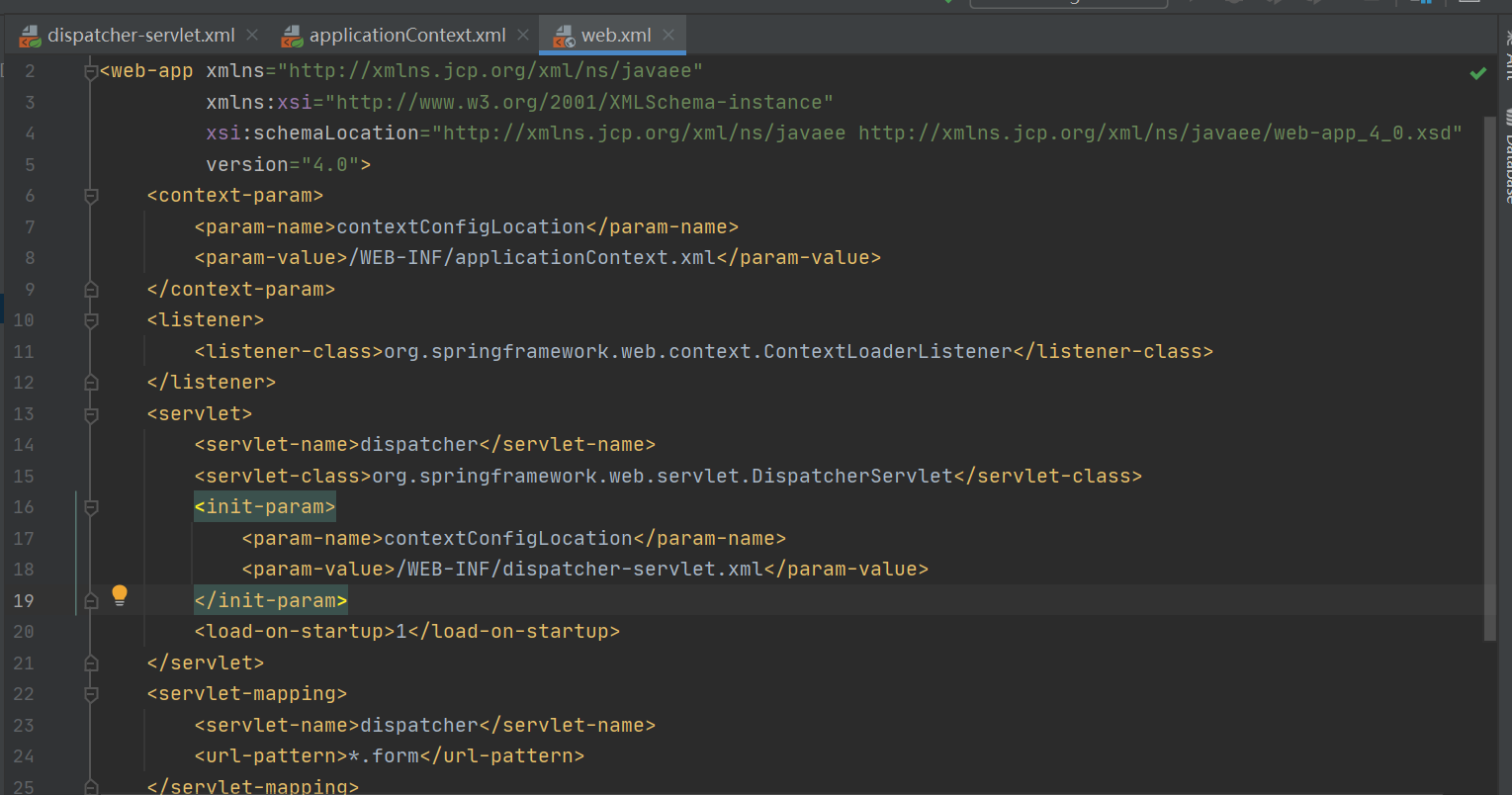Screen dimensions: 1512x795
Task: Click the web.xml file icon in its tab
Action: (564, 34)
